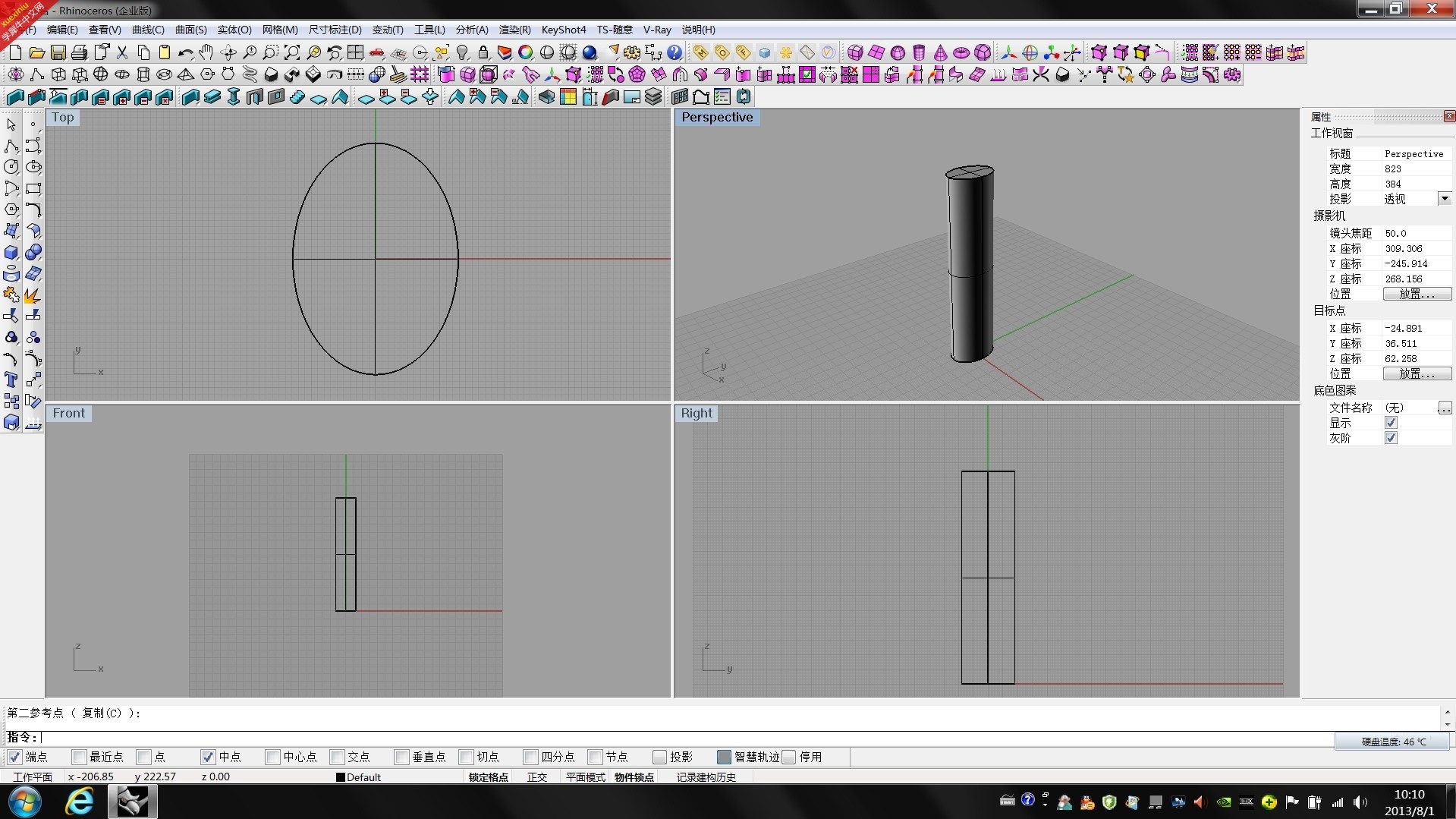Click the mesh Cone primitive icon
This screenshot has width=1456, height=819.
point(940,52)
